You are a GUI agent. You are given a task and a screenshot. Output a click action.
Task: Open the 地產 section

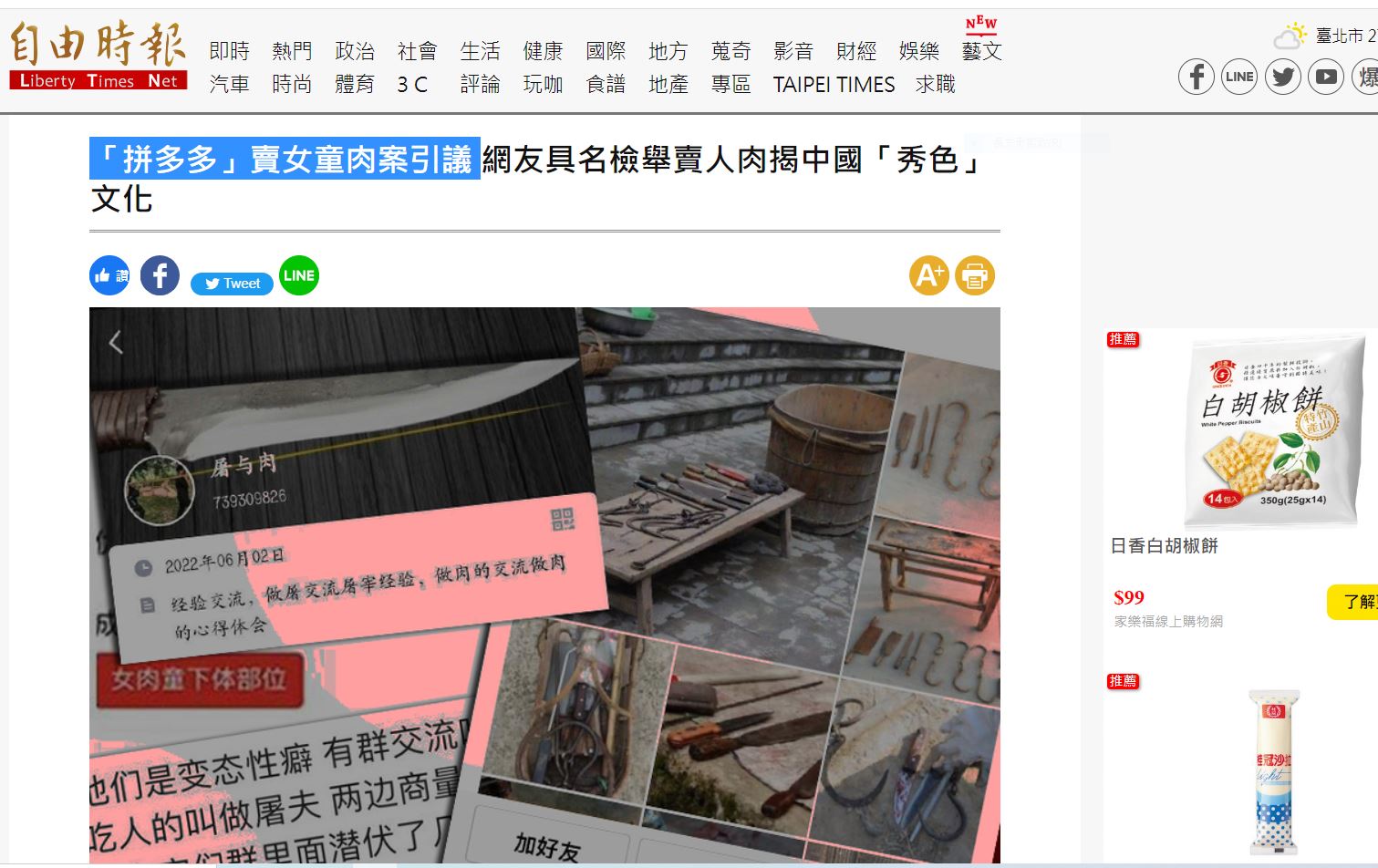pyautogui.click(x=668, y=85)
